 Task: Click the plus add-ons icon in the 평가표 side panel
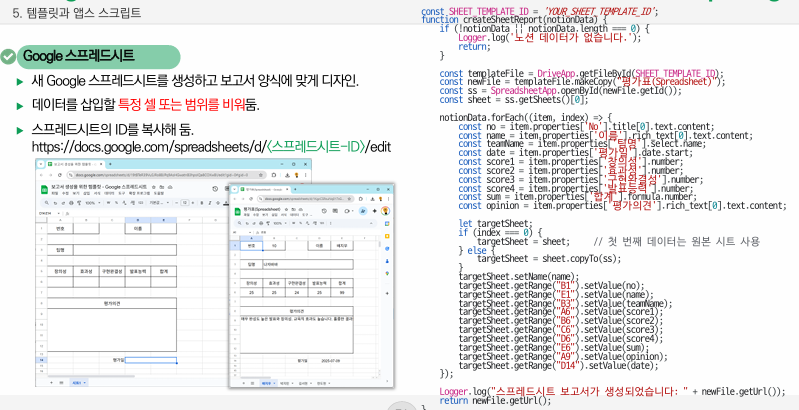387,293
